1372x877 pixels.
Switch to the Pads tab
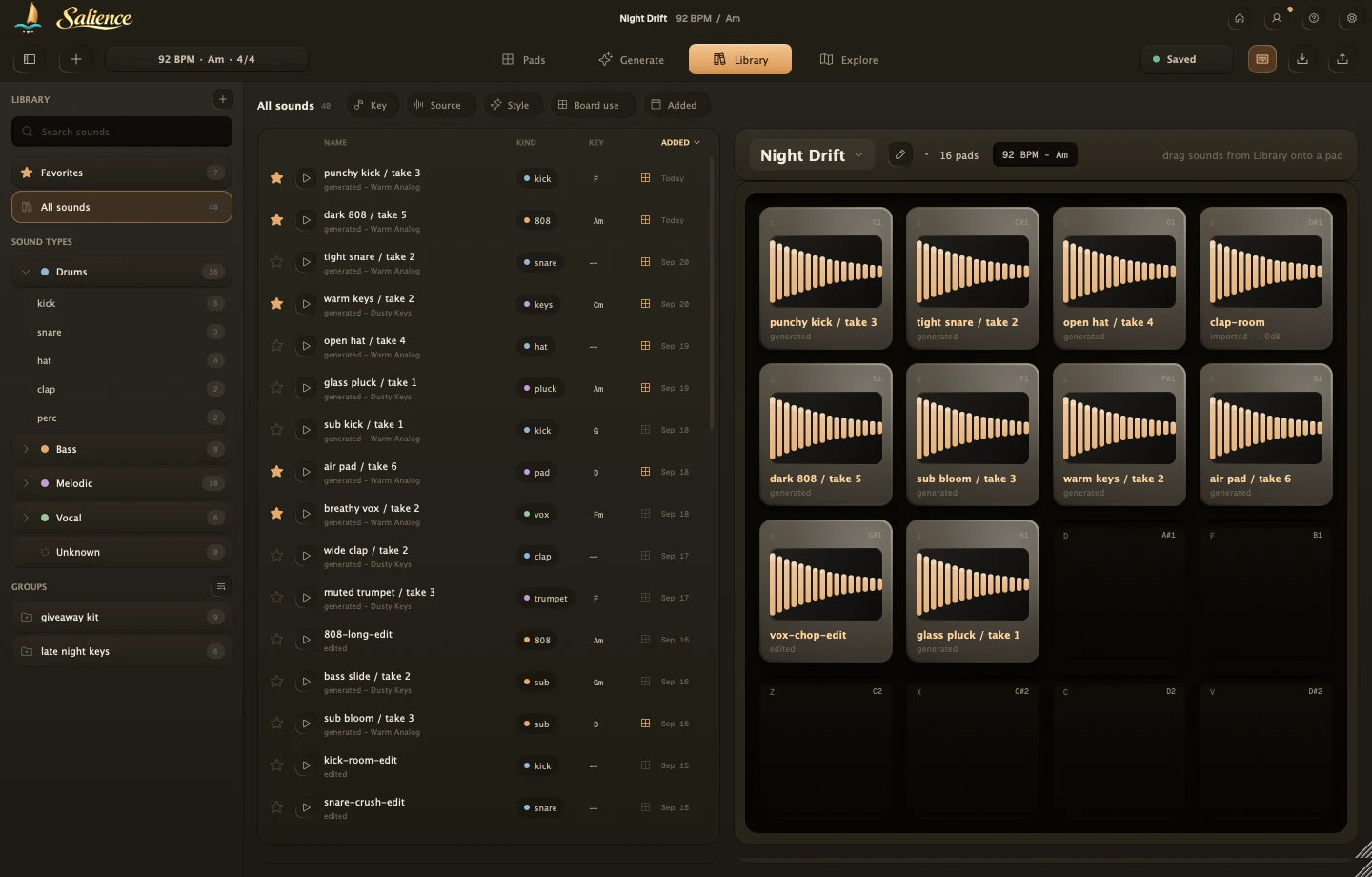(x=523, y=59)
